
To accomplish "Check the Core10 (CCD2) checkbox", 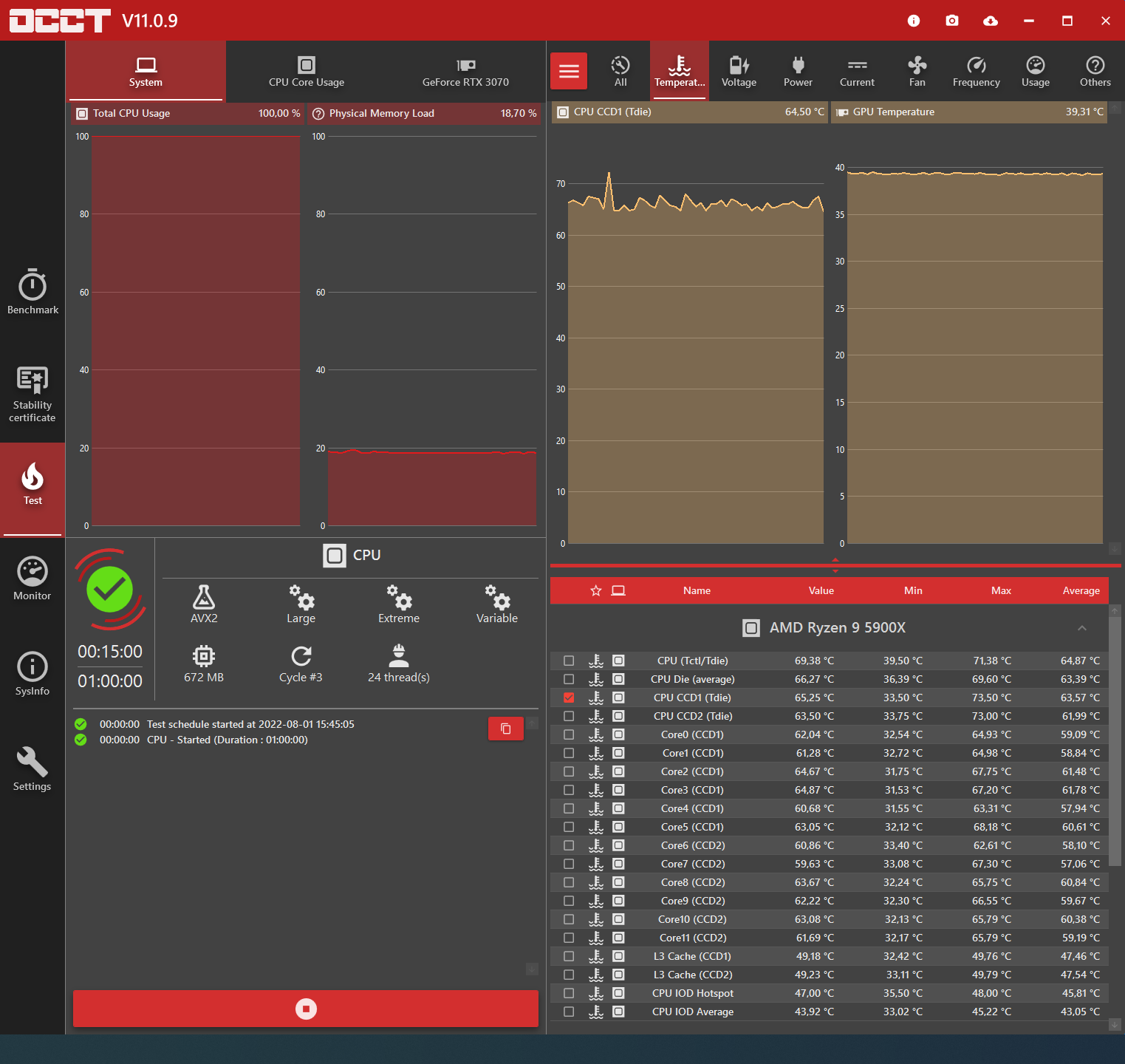I will click(x=569, y=919).
